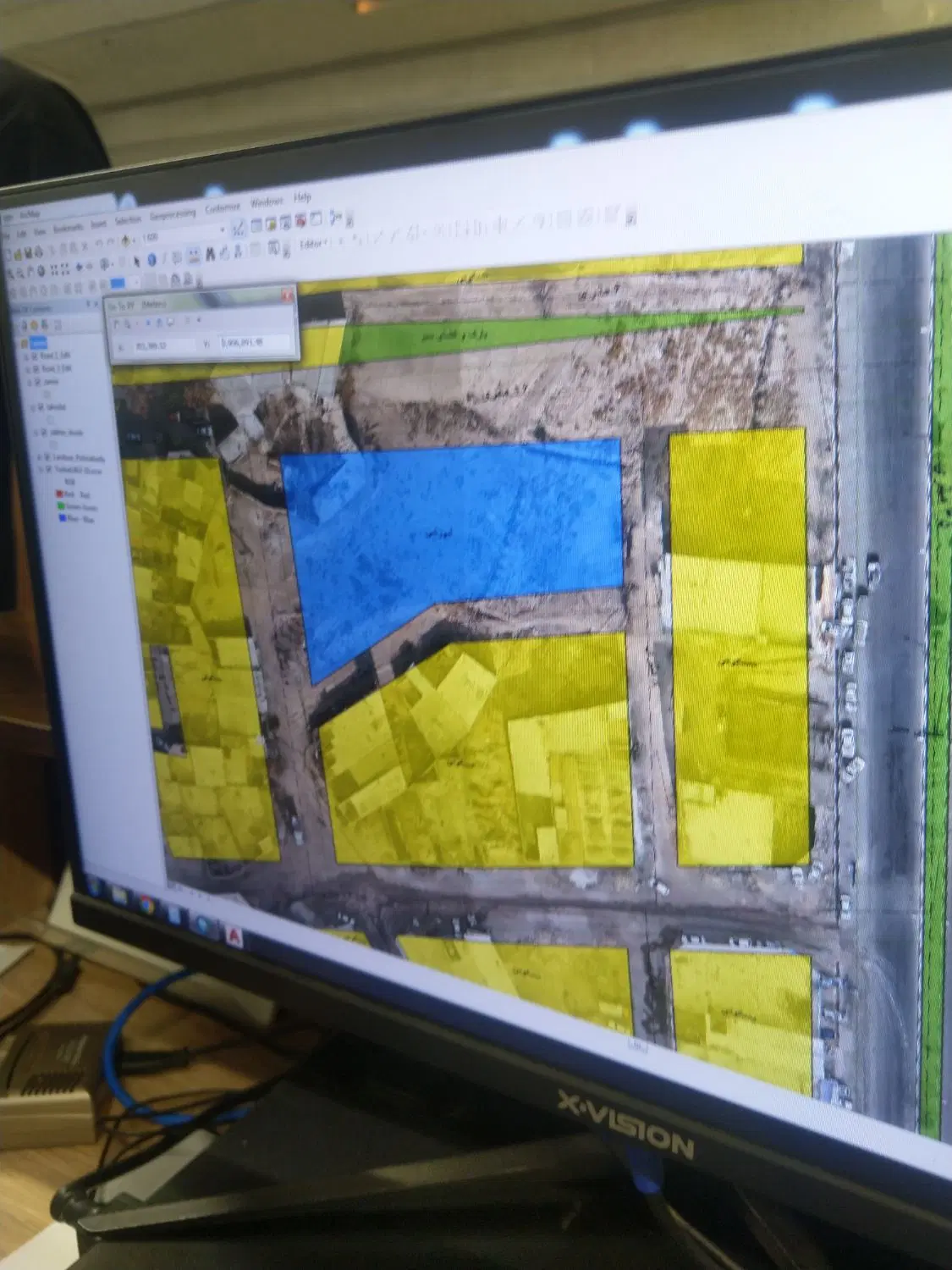952x1270 pixels.
Task: Expand the map scale dropdown
Action: click(223, 229)
